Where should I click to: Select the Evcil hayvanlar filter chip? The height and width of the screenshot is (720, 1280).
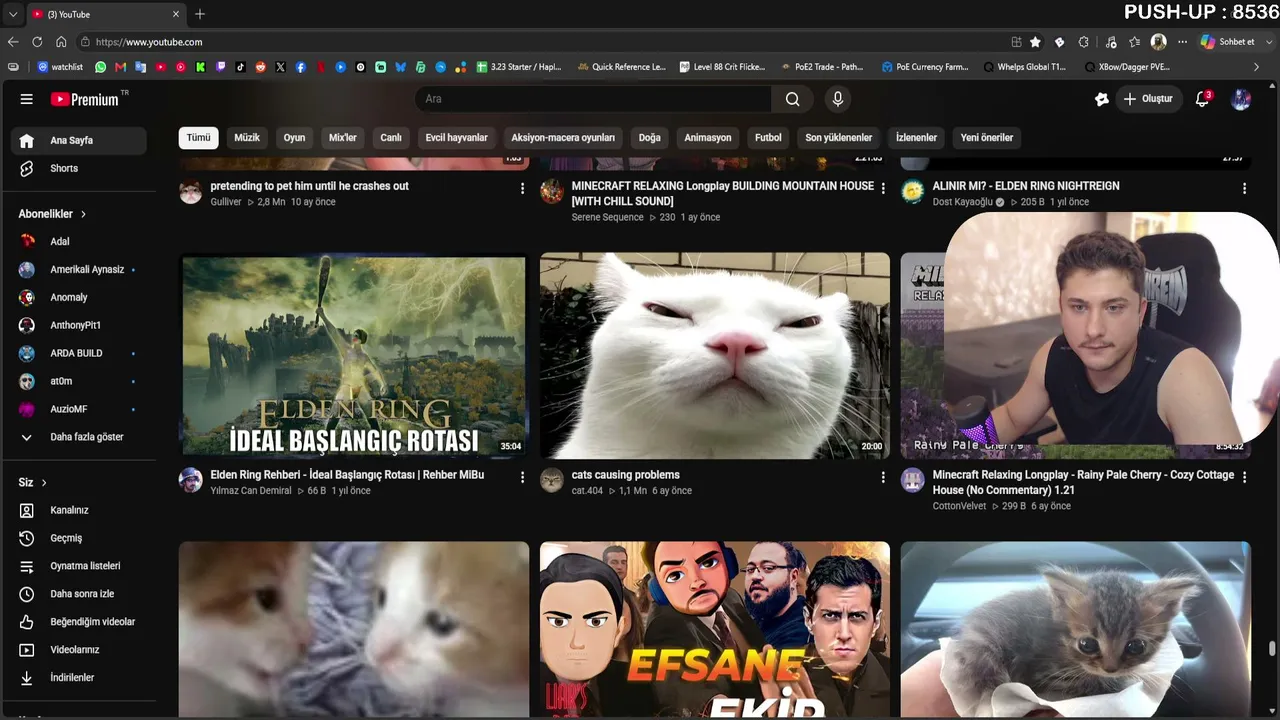click(457, 138)
